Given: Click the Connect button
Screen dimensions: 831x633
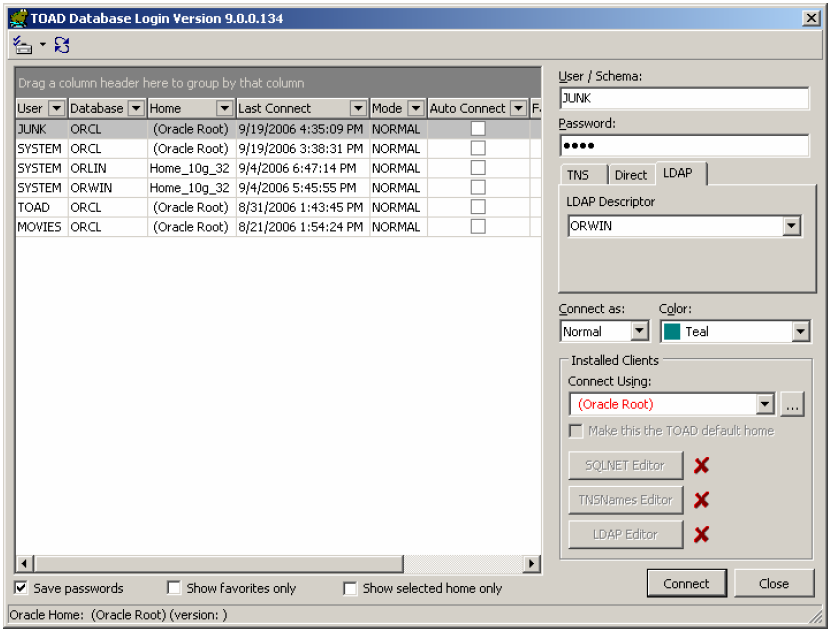Looking at the screenshot, I should pos(687,583).
